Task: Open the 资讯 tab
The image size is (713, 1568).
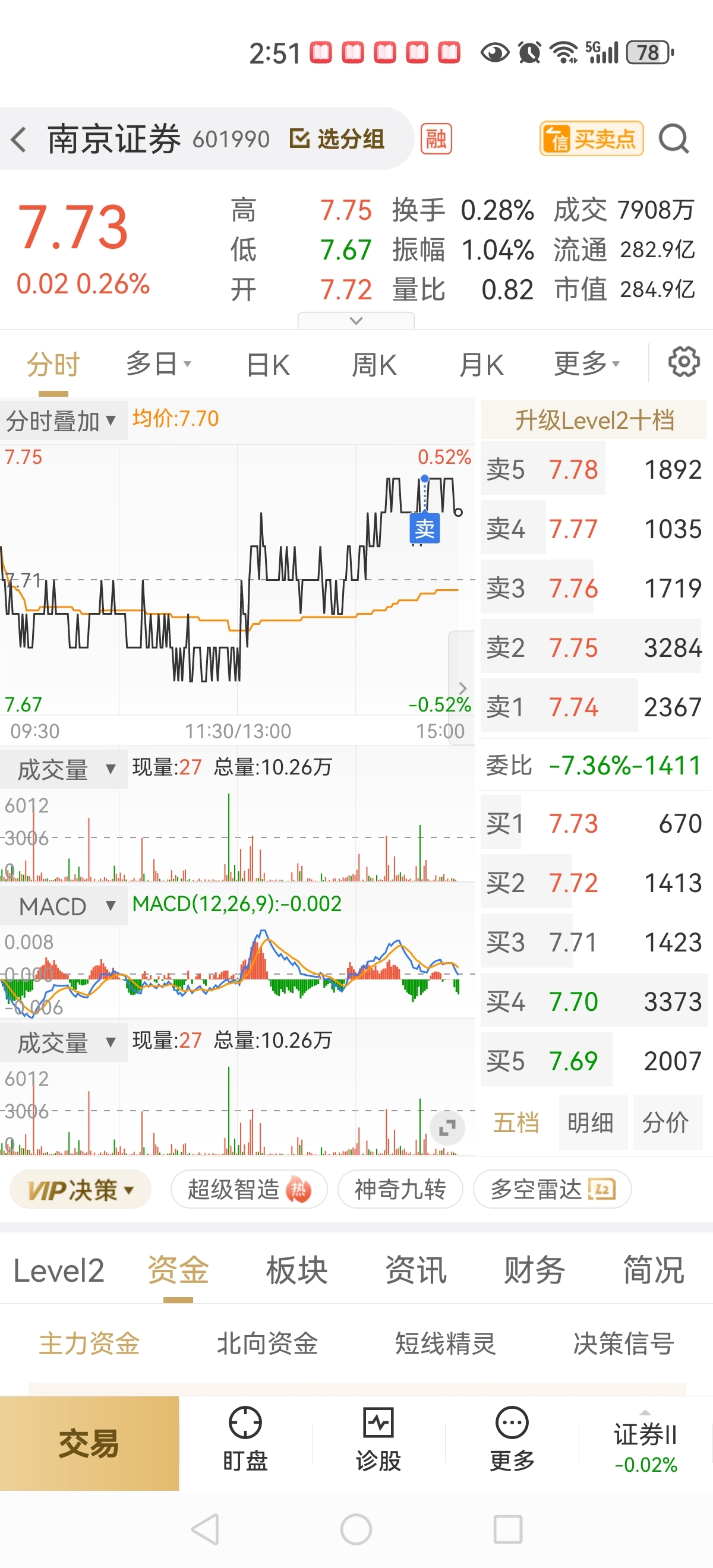Action: [x=416, y=1270]
